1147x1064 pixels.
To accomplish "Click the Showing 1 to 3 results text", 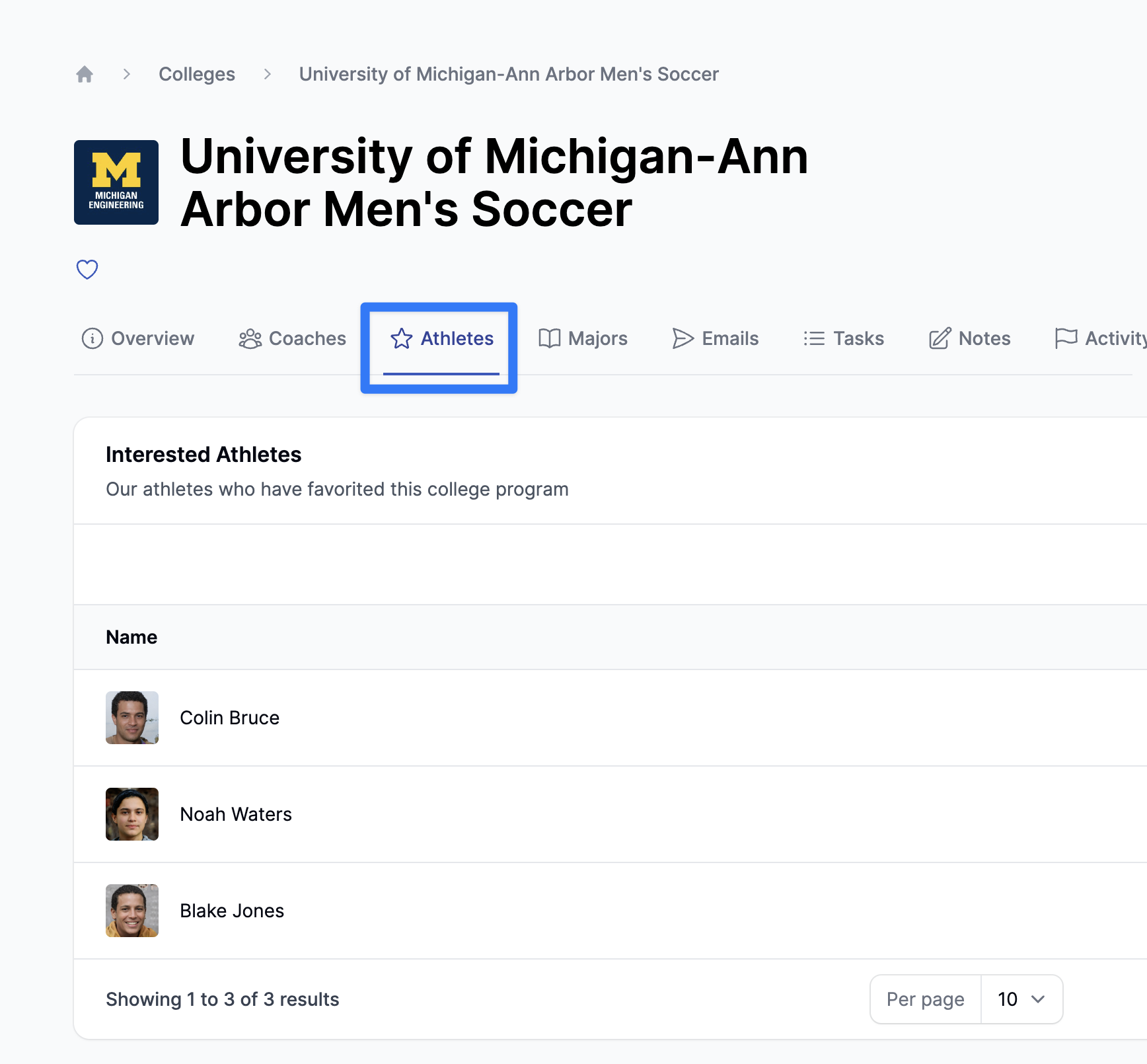I will point(223,999).
